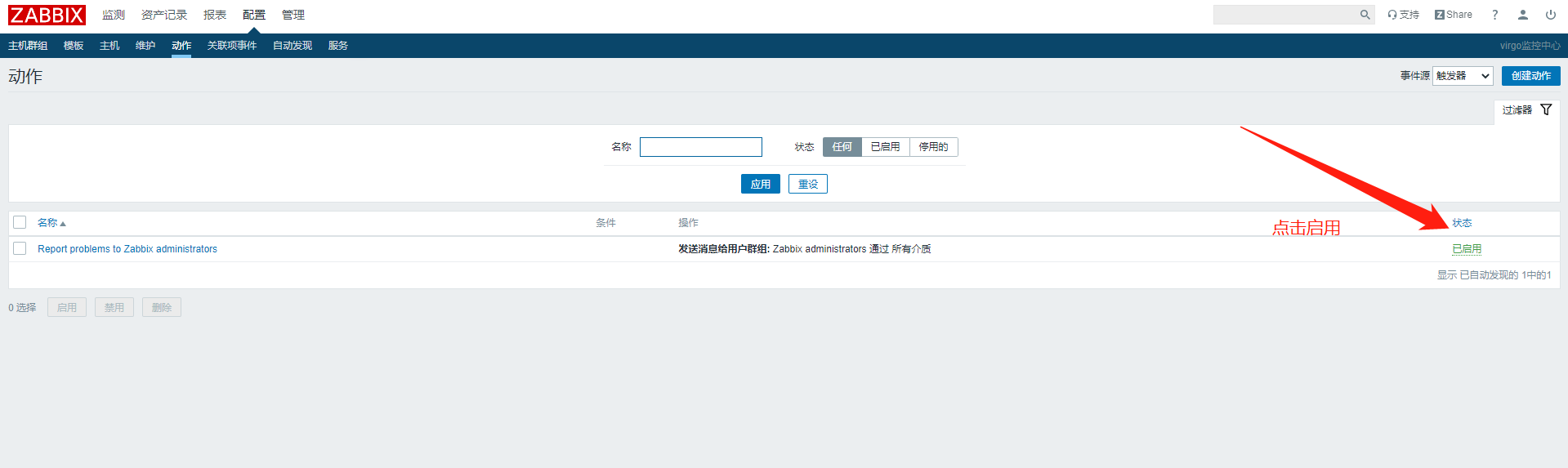This screenshot has width=1568, height=468.
Task: Focus the top global search box
Action: click(x=1286, y=15)
